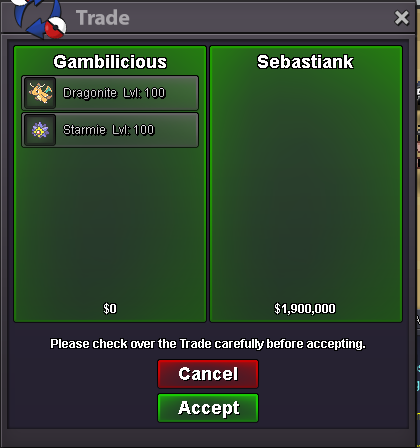Click the empty title bar area right of Trade
This screenshot has width=420, height=448.
point(260,18)
